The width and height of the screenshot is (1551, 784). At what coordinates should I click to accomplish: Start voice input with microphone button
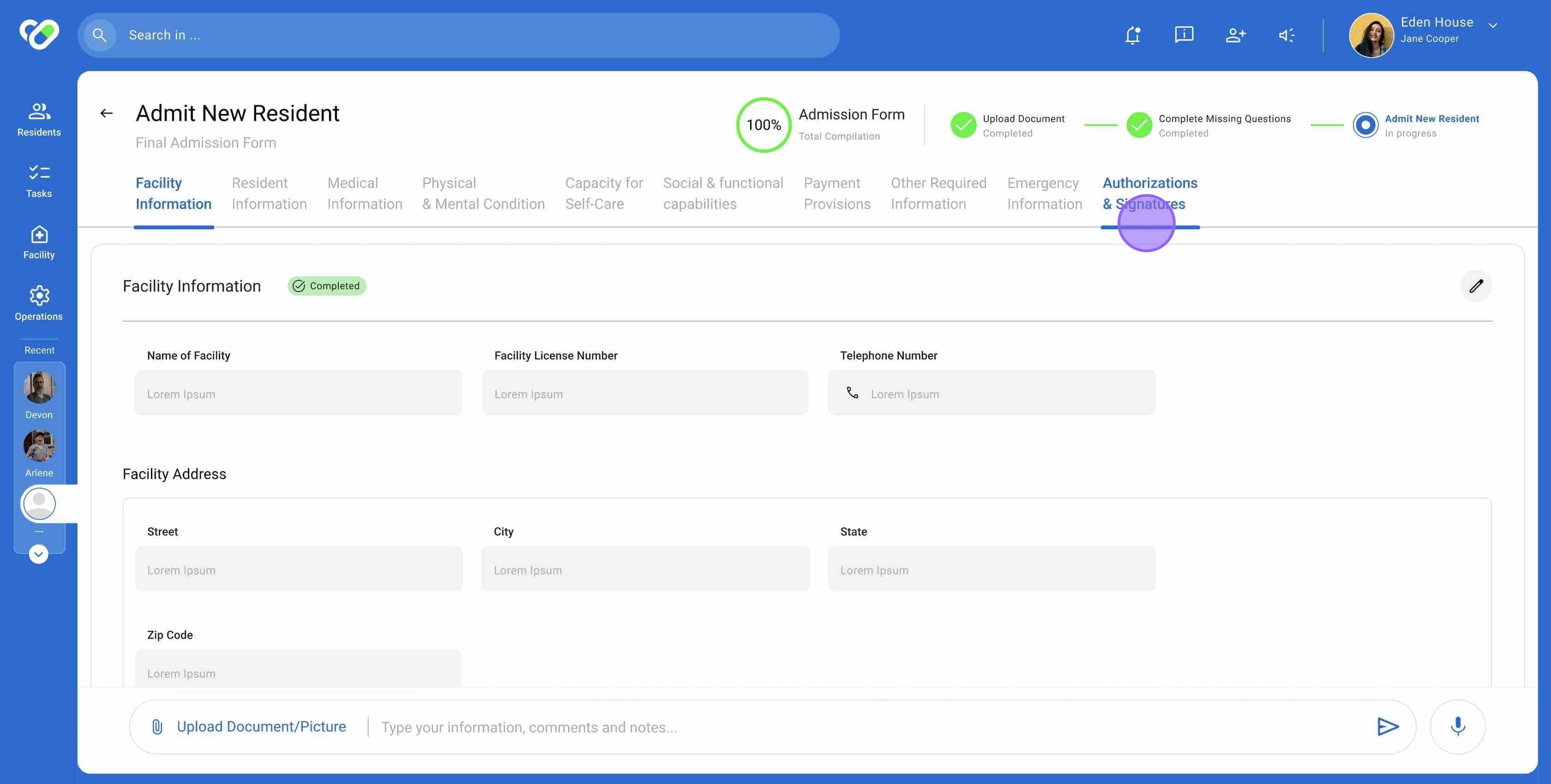[x=1457, y=727]
